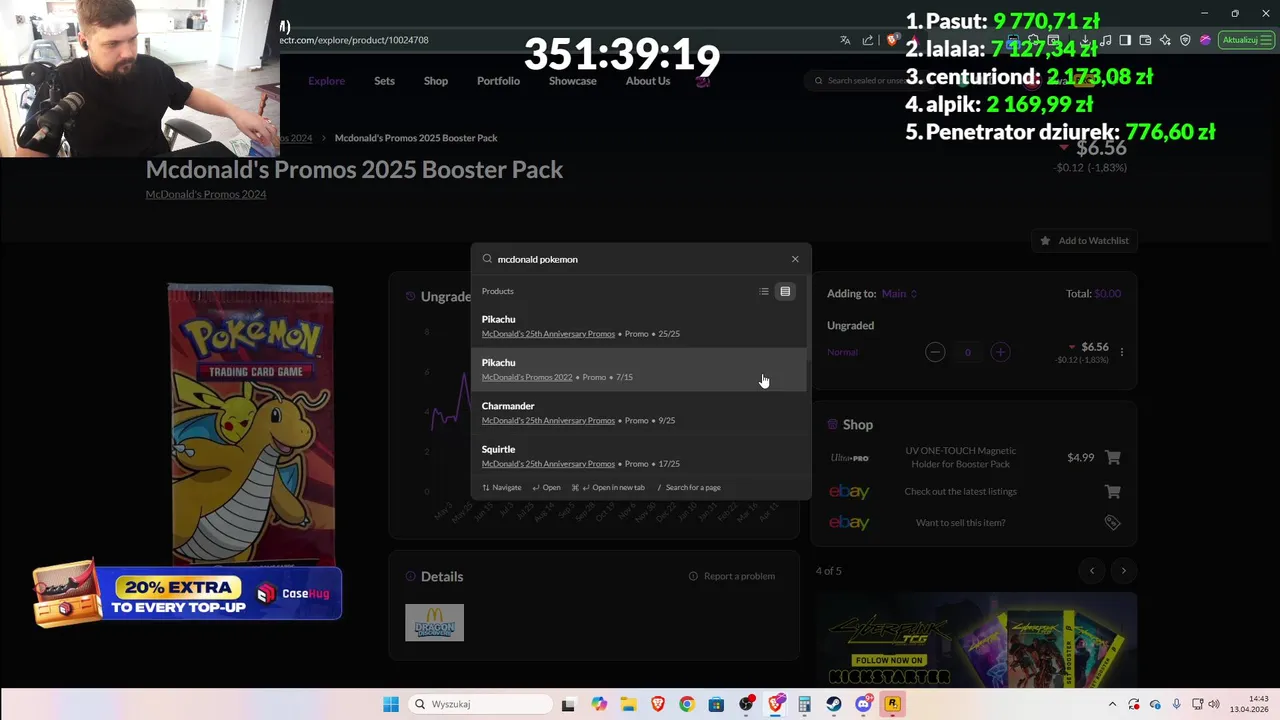This screenshot has width=1280, height=720.
Task: Open 'Want to sell this item?' link
Action: 960,522
